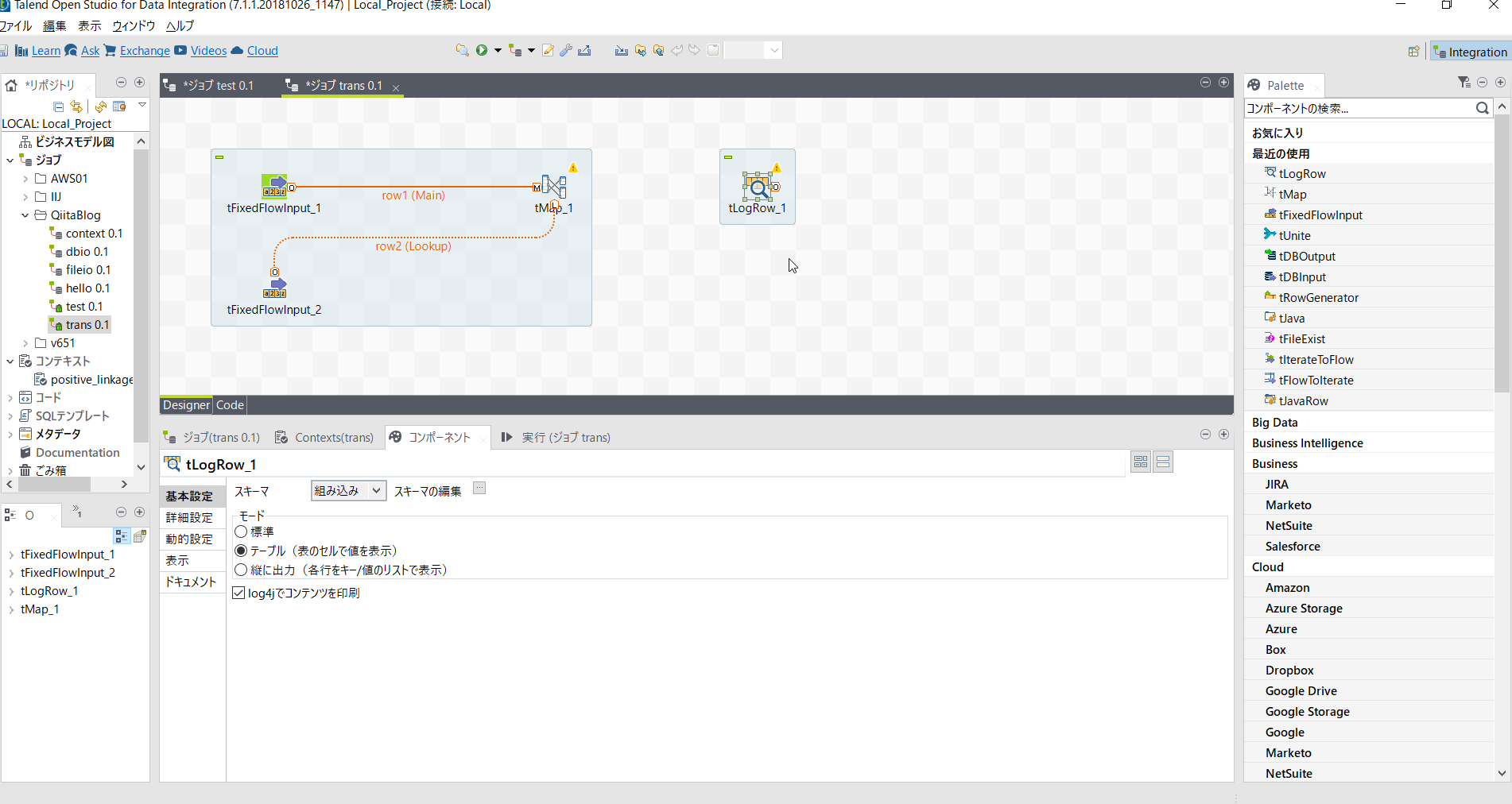Toggle log4j print contents checkbox
The width and height of the screenshot is (1512, 804).
click(x=238, y=593)
